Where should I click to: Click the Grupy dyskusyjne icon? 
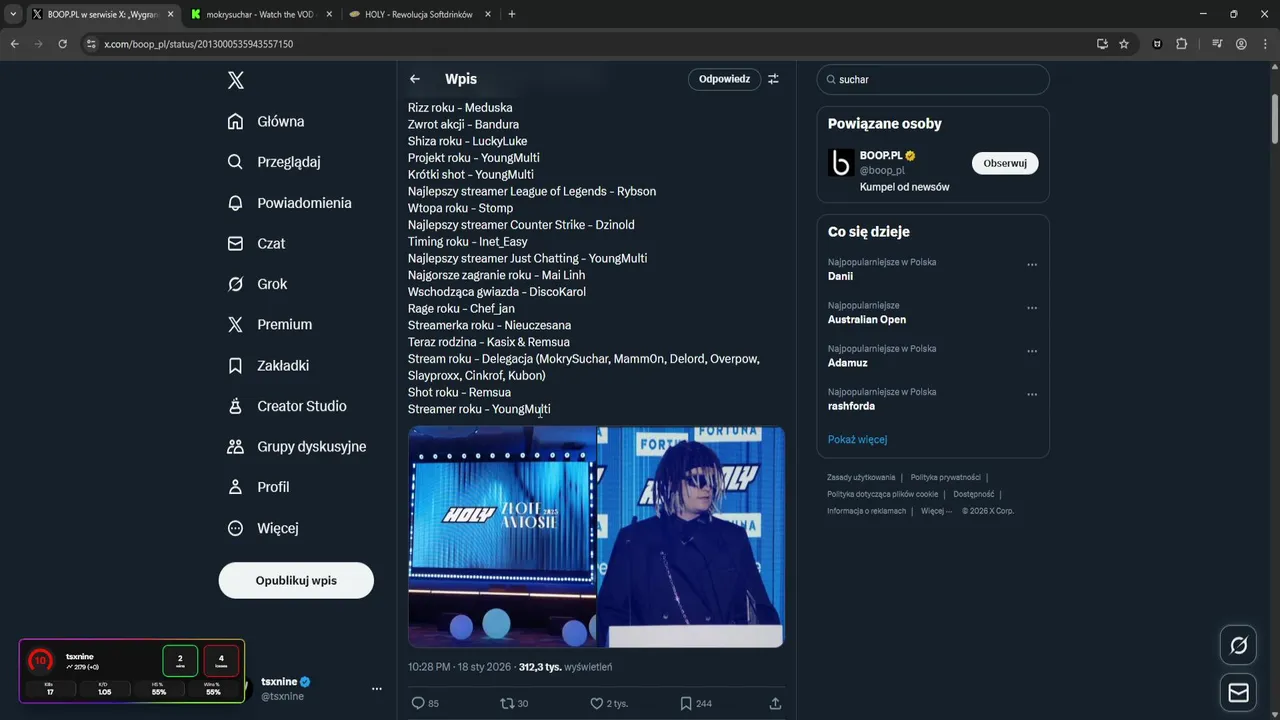tap(235, 447)
